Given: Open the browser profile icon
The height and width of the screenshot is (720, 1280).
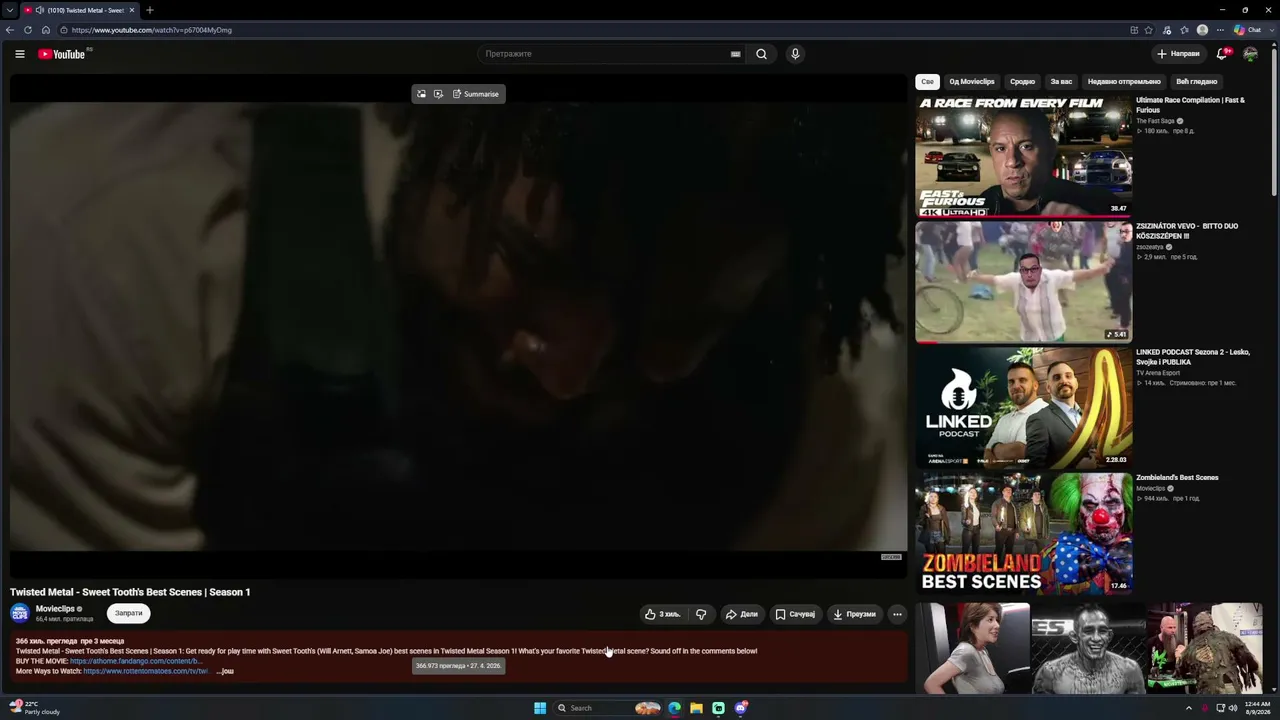Looking at the screenshot, I should tap(1202, 30).
